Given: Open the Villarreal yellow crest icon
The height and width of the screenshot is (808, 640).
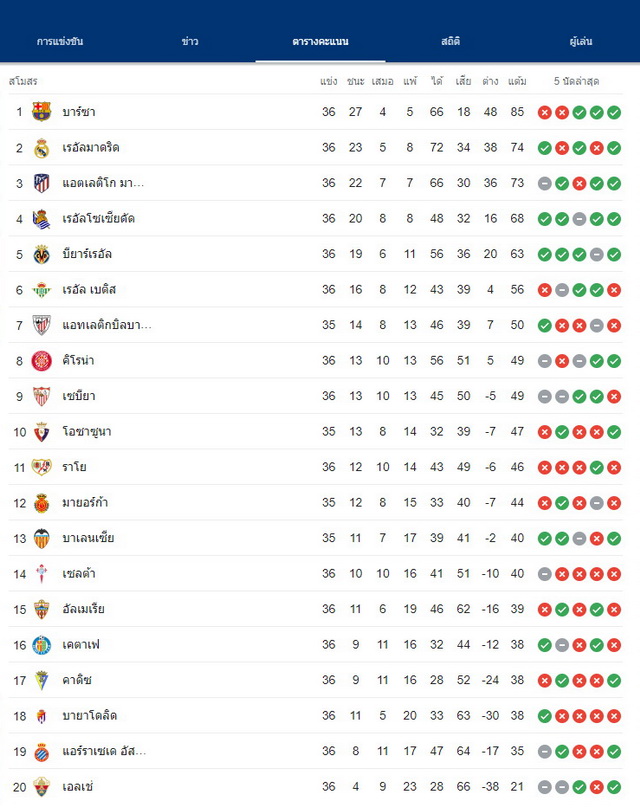Looking at the screenshot, I should point(41,255).
